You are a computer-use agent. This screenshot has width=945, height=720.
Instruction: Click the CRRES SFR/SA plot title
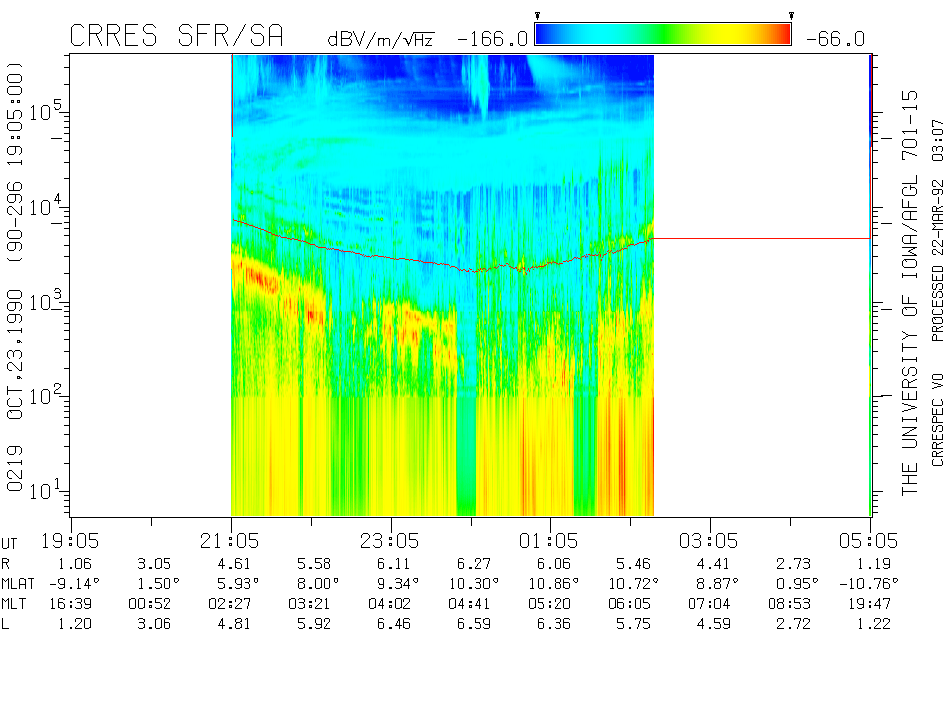click(176, 36)
